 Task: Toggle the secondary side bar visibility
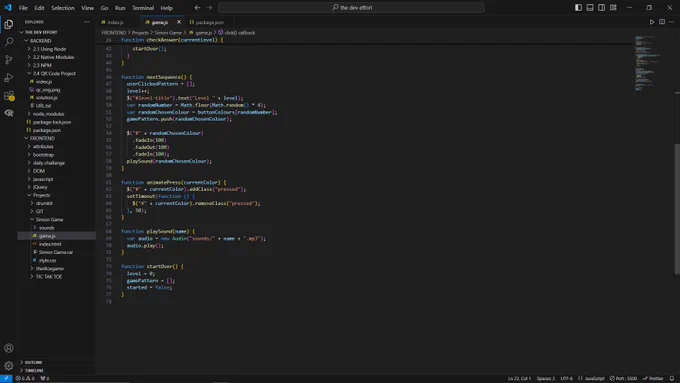click(x=602, y=7)
